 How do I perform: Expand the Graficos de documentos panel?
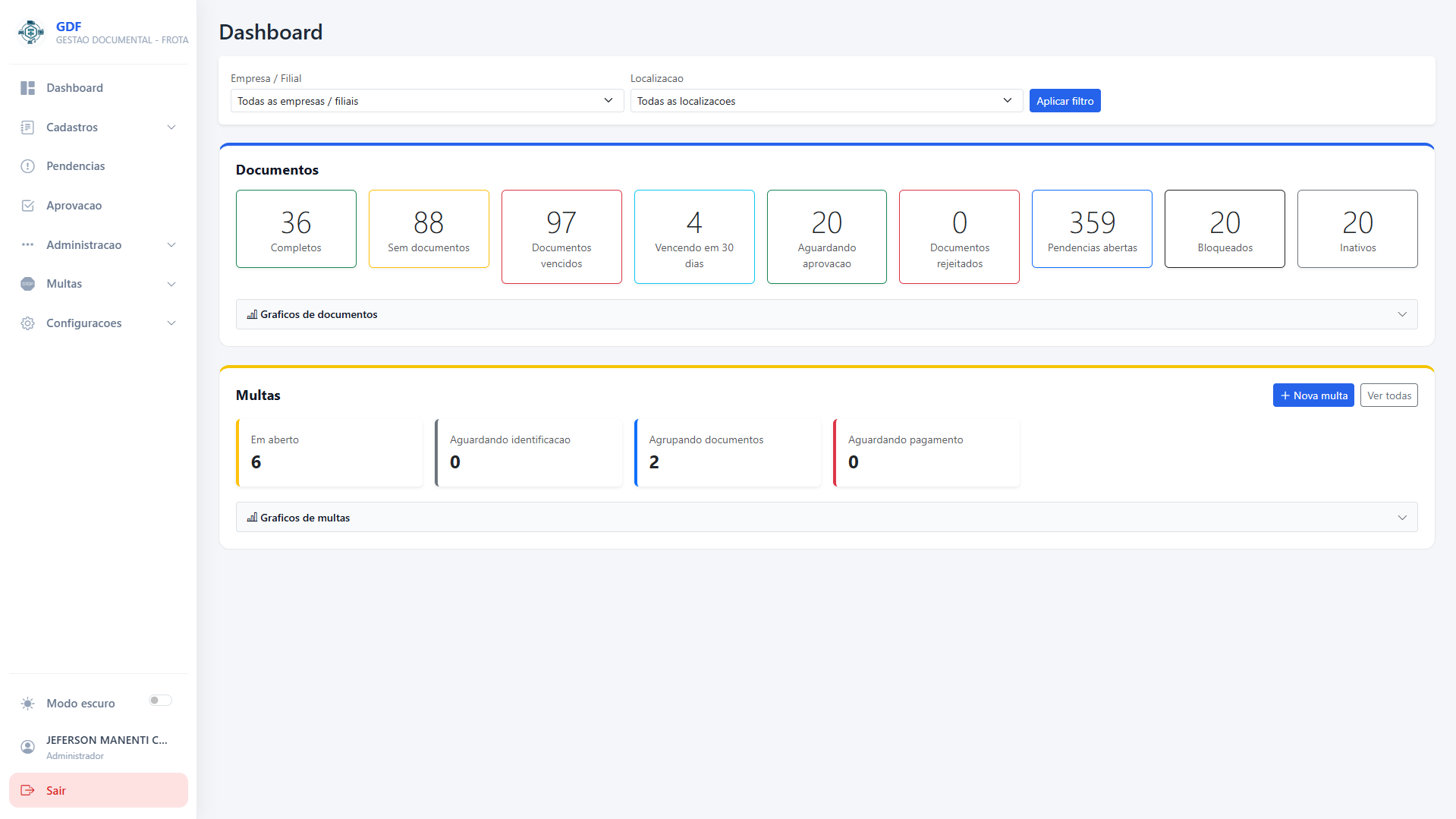826,314
